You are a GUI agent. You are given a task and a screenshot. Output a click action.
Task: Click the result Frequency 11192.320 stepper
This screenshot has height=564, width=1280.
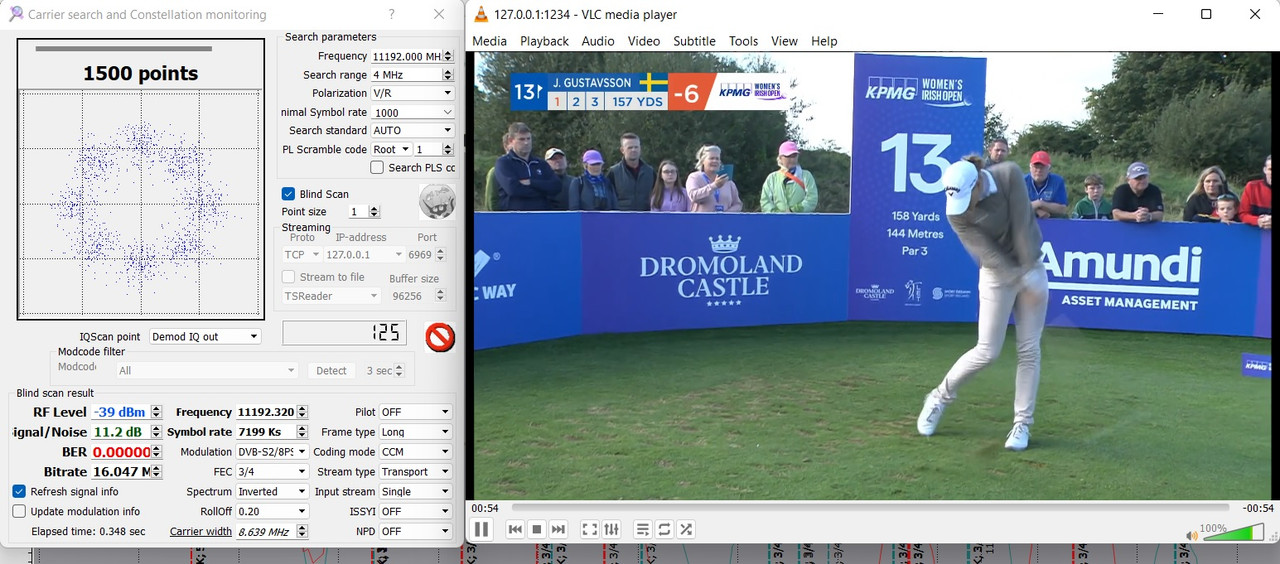[302, 412]
